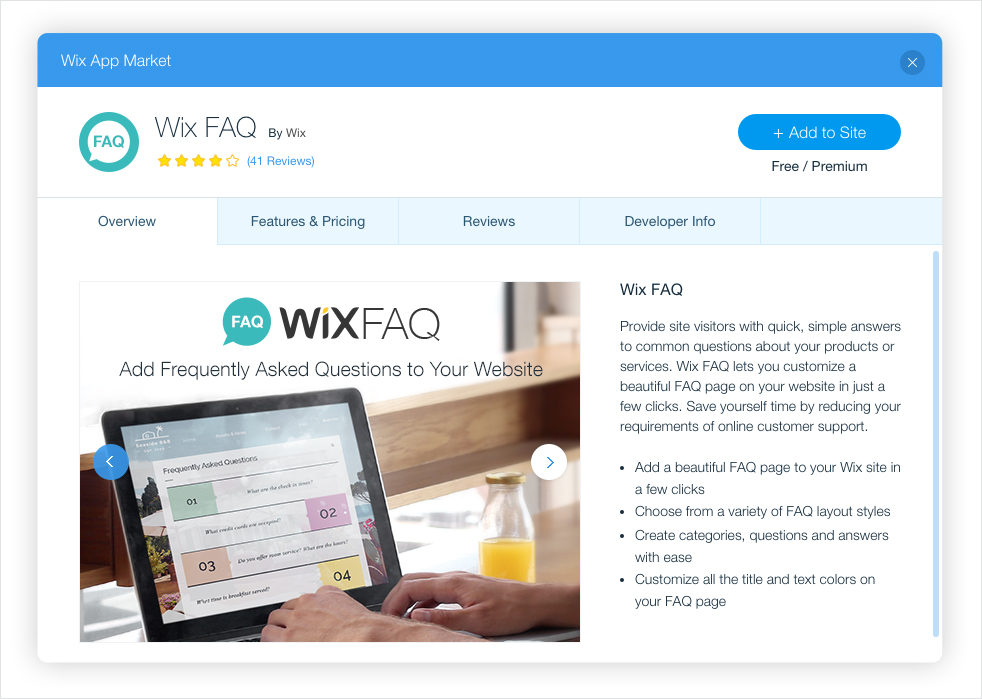Click the Wix FAQ app title text
Image resolution: width=982 pixels, height=699 pixels.
coord(205,127)
